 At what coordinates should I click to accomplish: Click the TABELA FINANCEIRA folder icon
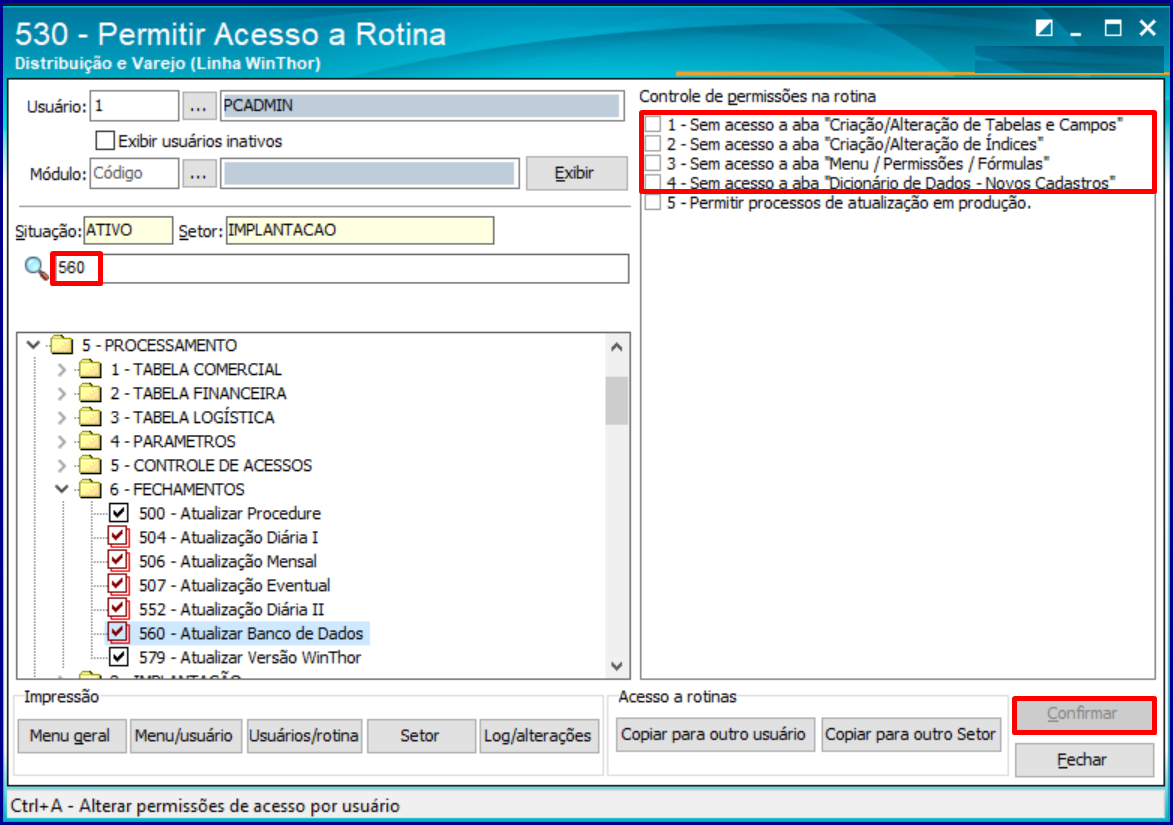pos(90,393)
